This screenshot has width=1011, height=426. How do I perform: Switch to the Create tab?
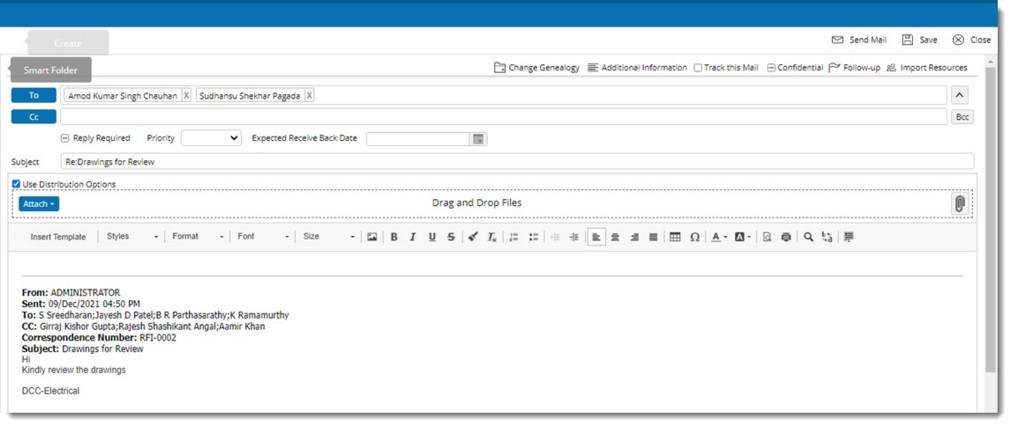click(68, 43)
